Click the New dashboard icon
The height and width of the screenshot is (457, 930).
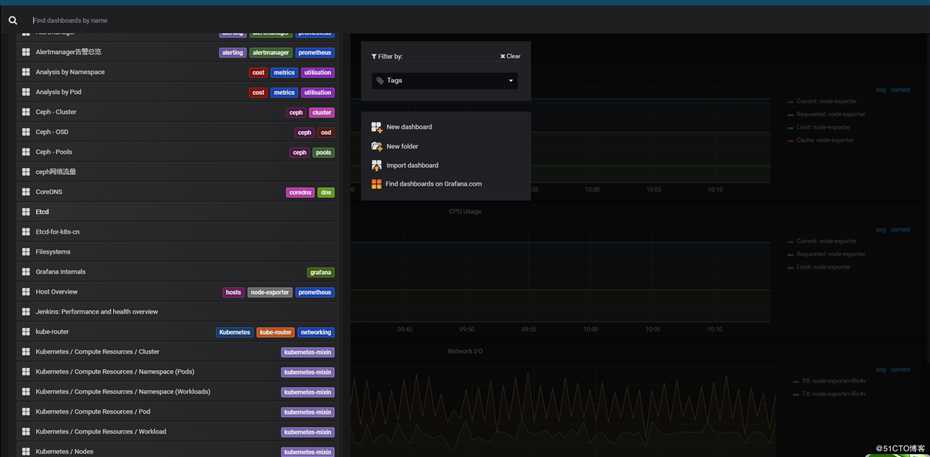pyautogui.click(x=377, y=127)
